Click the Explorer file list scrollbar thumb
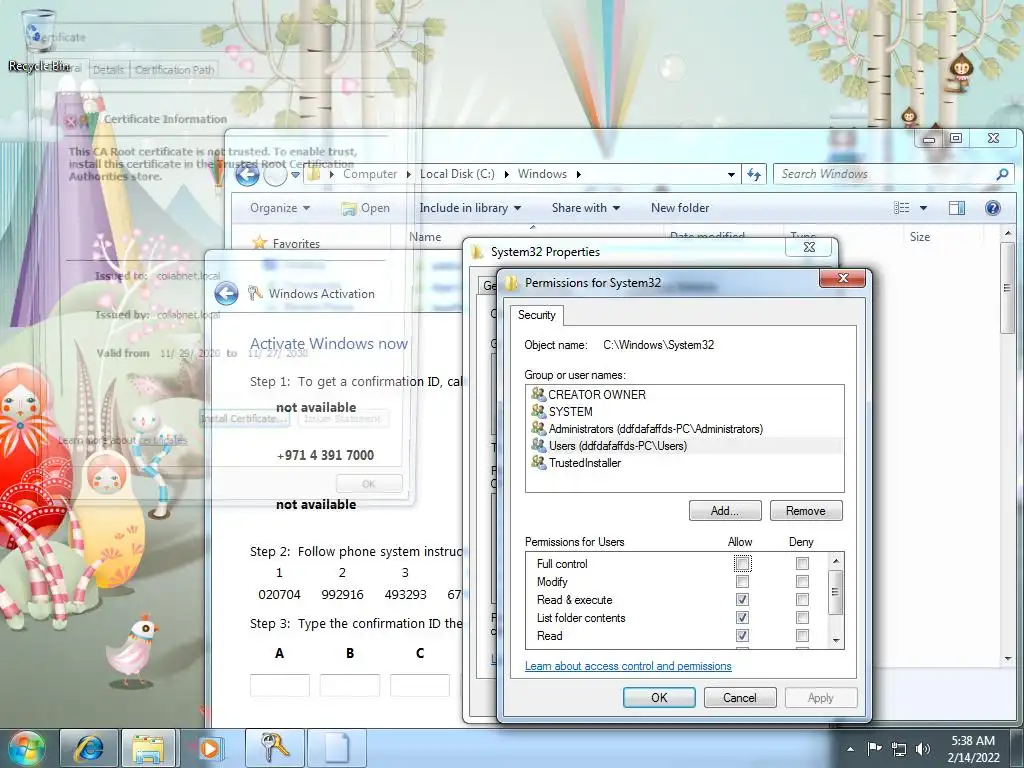The height and width of the screenshot is (768, 1024). 1007,287
